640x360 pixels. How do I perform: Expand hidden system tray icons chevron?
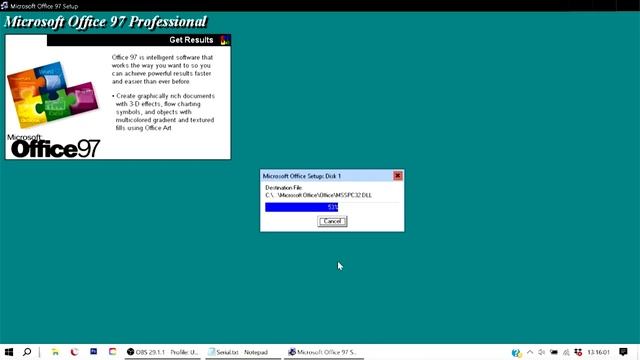click(x=530, y=352)
